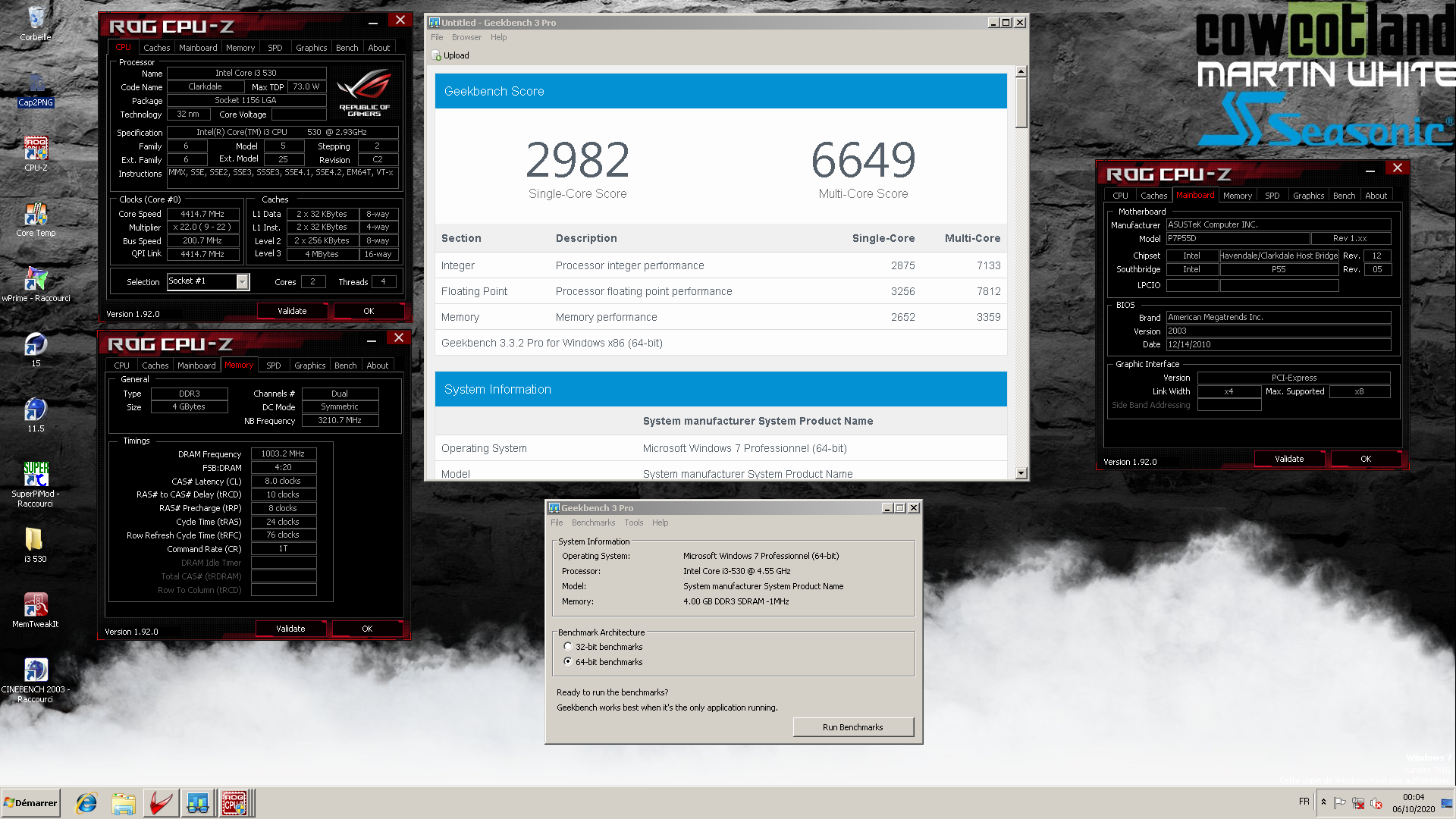Screen dimensions: 1456x819
Task: Click OK in the top-left CPU-Z window
Action: click(x=369, y=311)
